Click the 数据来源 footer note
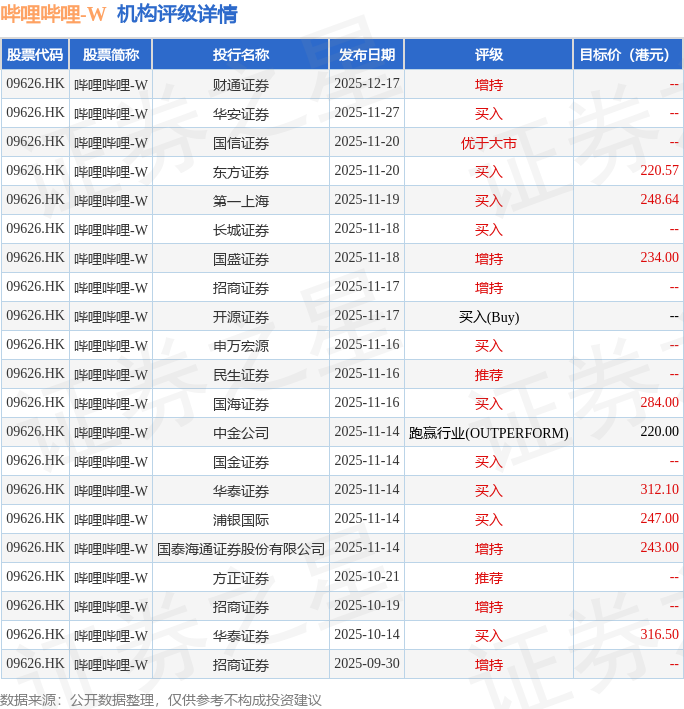 [x=161, y=700]
